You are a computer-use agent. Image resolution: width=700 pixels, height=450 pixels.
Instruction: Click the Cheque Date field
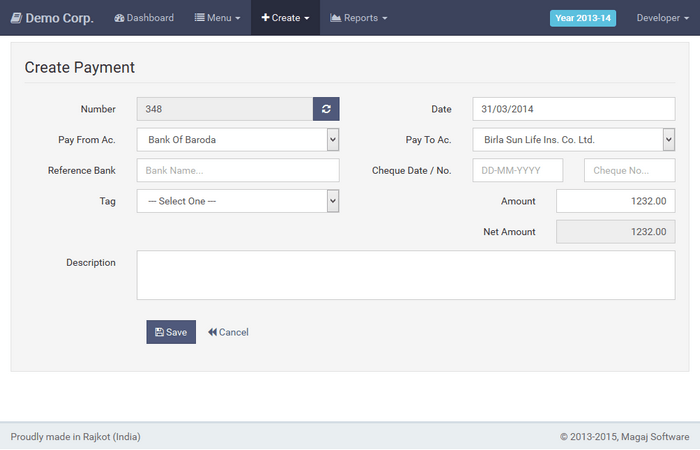tap(518, 171)
